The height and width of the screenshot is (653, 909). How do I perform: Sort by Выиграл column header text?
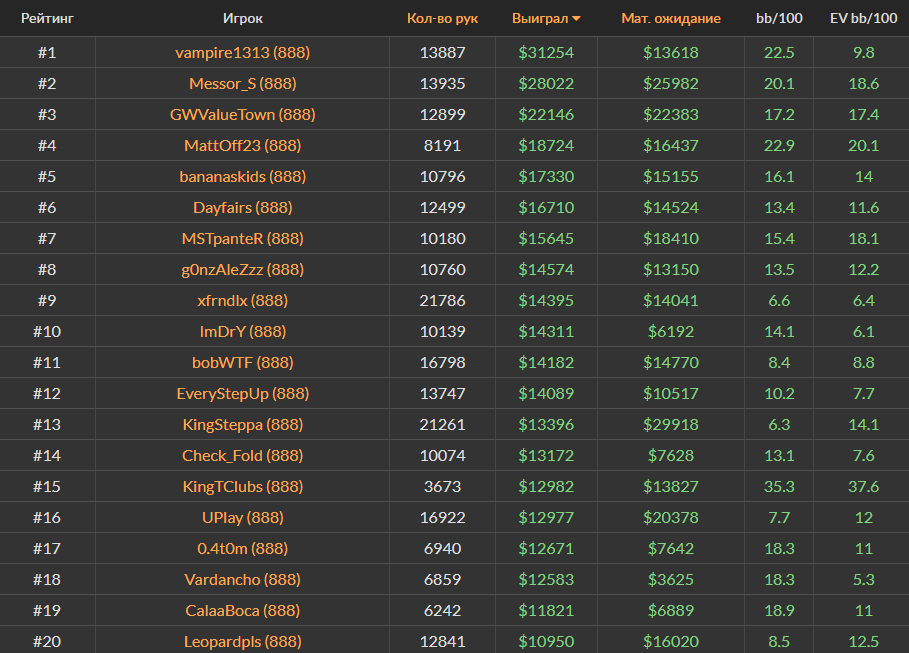click(539, 18)
